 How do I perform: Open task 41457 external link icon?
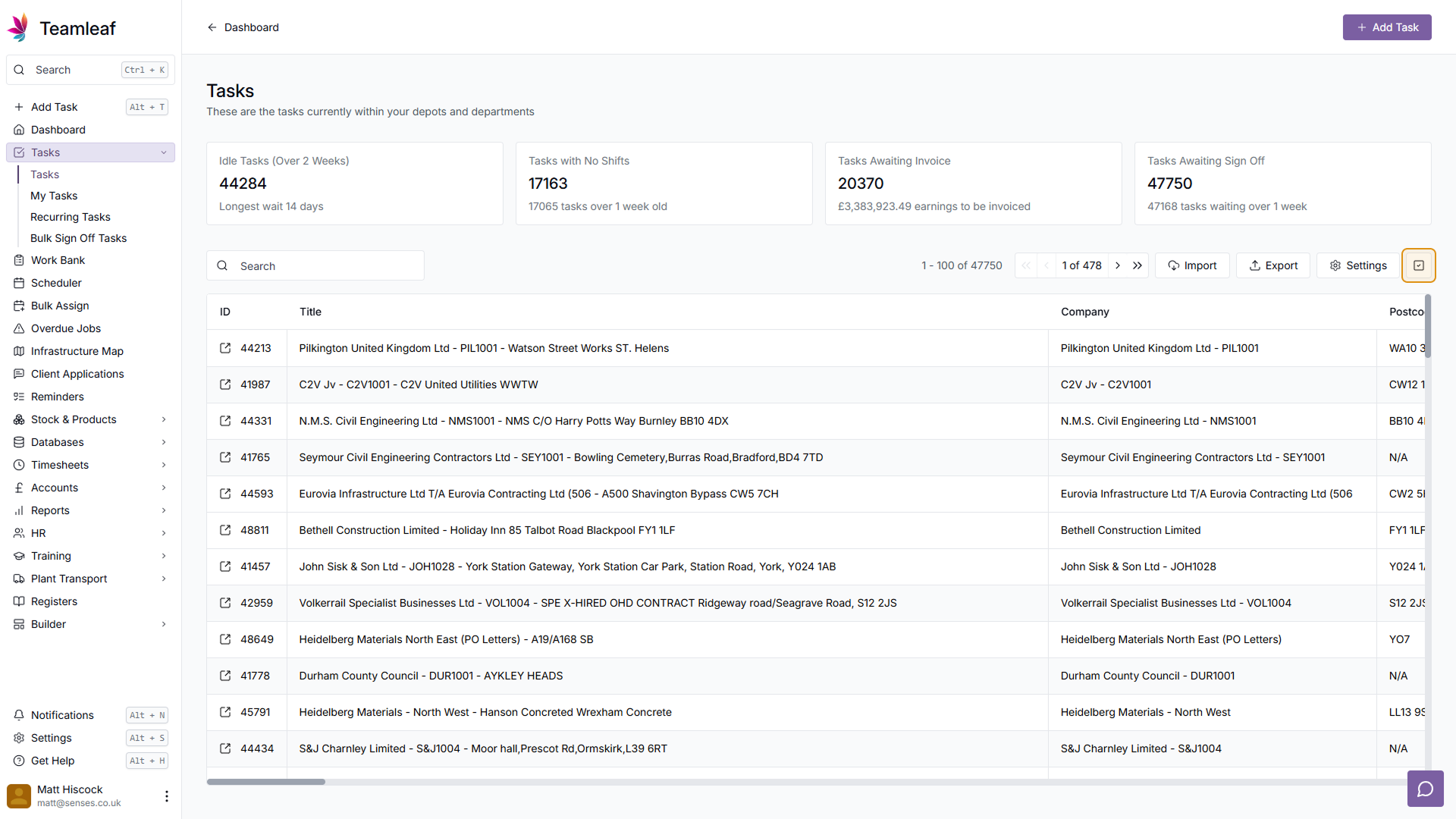pos(225,566)
